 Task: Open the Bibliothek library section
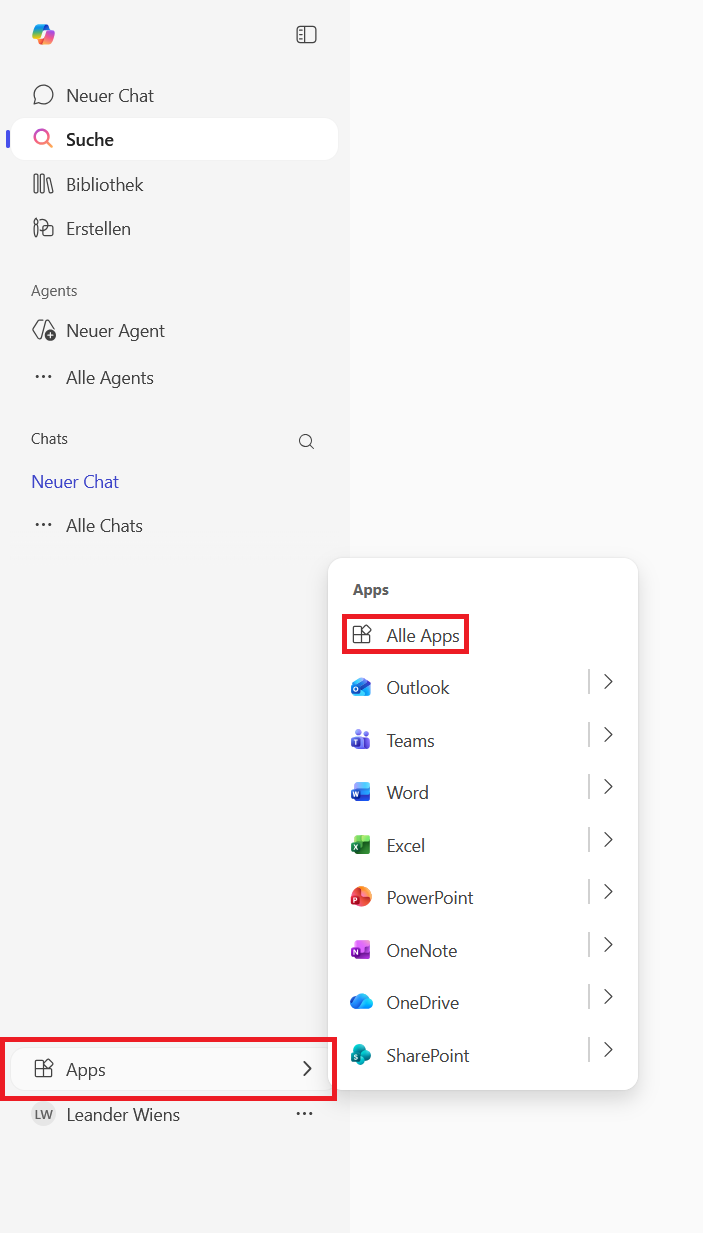[104, 185]
